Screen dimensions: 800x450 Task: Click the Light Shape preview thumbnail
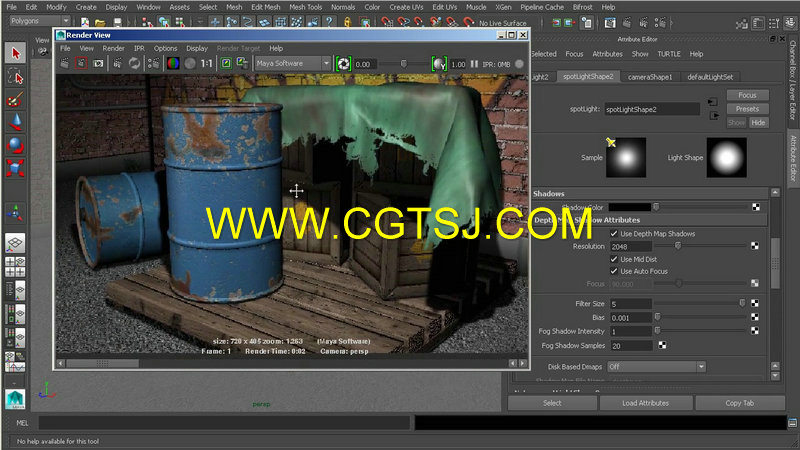click(x=727, y=157)
